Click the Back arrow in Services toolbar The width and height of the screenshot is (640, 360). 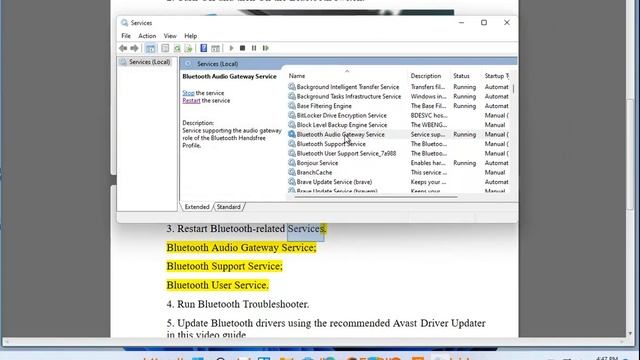[x=123, y=48]
